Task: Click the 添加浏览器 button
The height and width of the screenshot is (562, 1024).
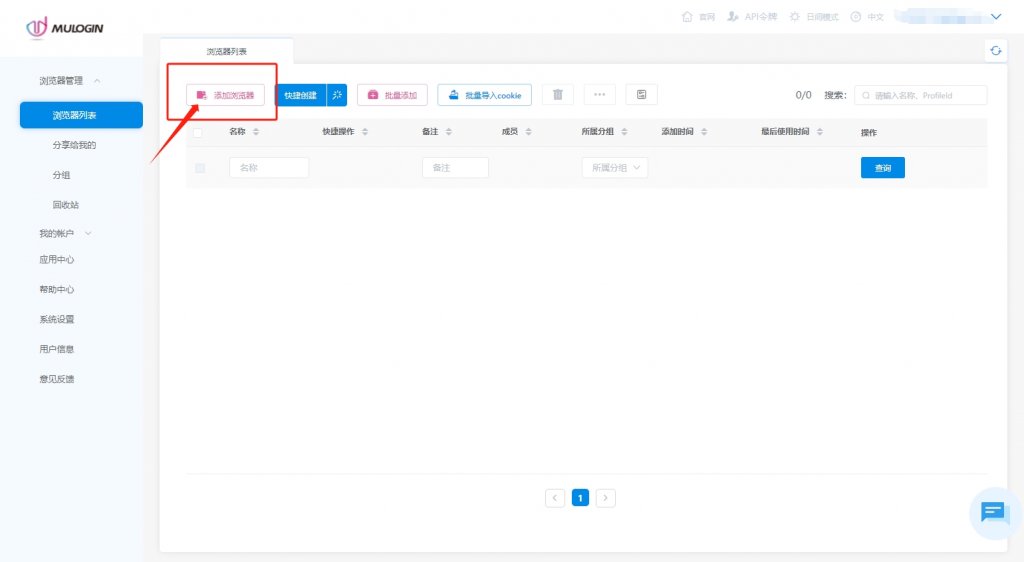Action: [x=225, y=95]
